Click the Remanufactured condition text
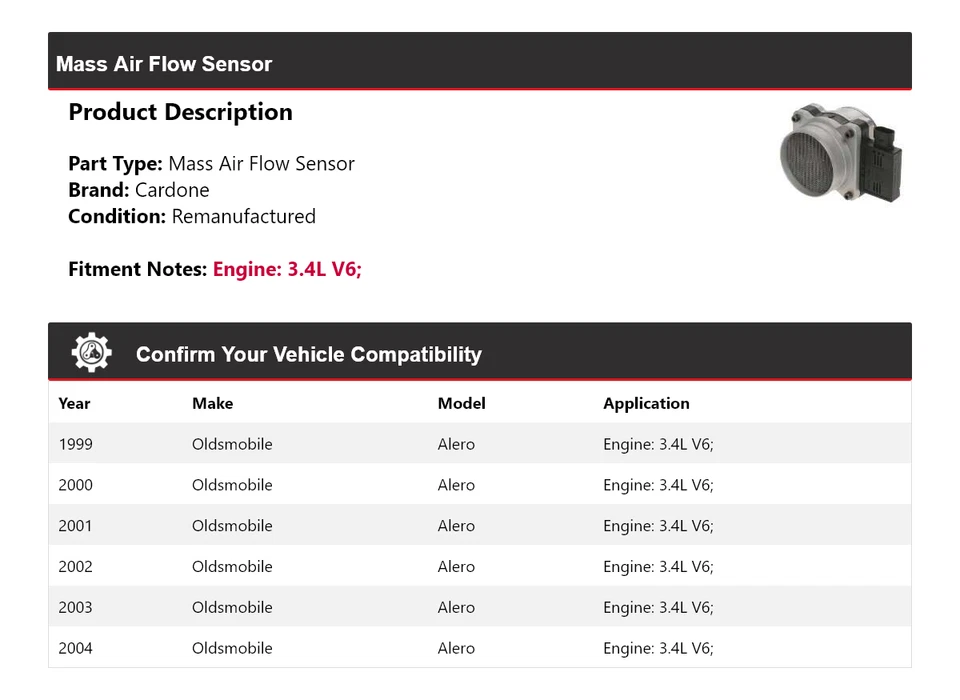 243,216
